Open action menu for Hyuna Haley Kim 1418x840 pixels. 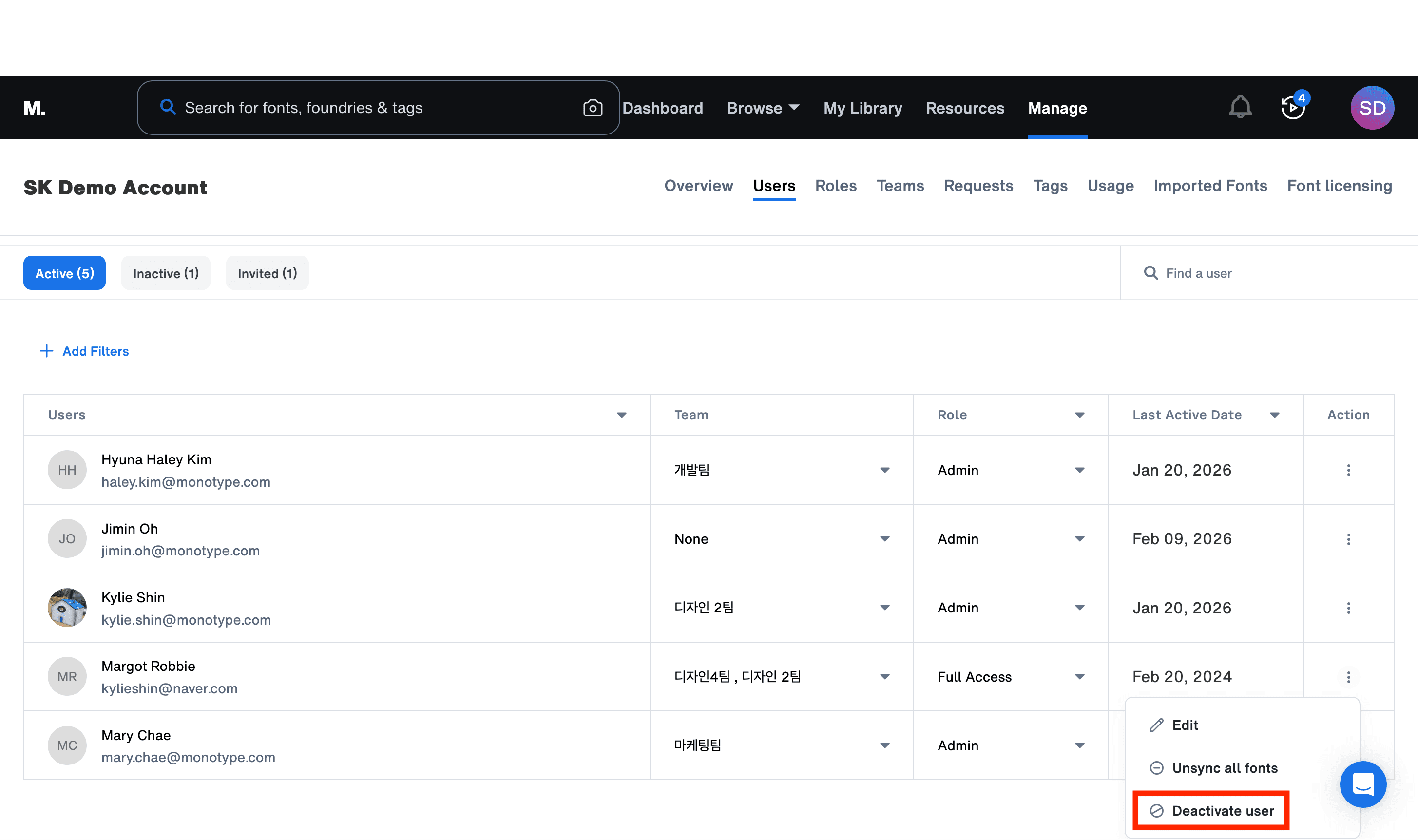(1348, 470)
